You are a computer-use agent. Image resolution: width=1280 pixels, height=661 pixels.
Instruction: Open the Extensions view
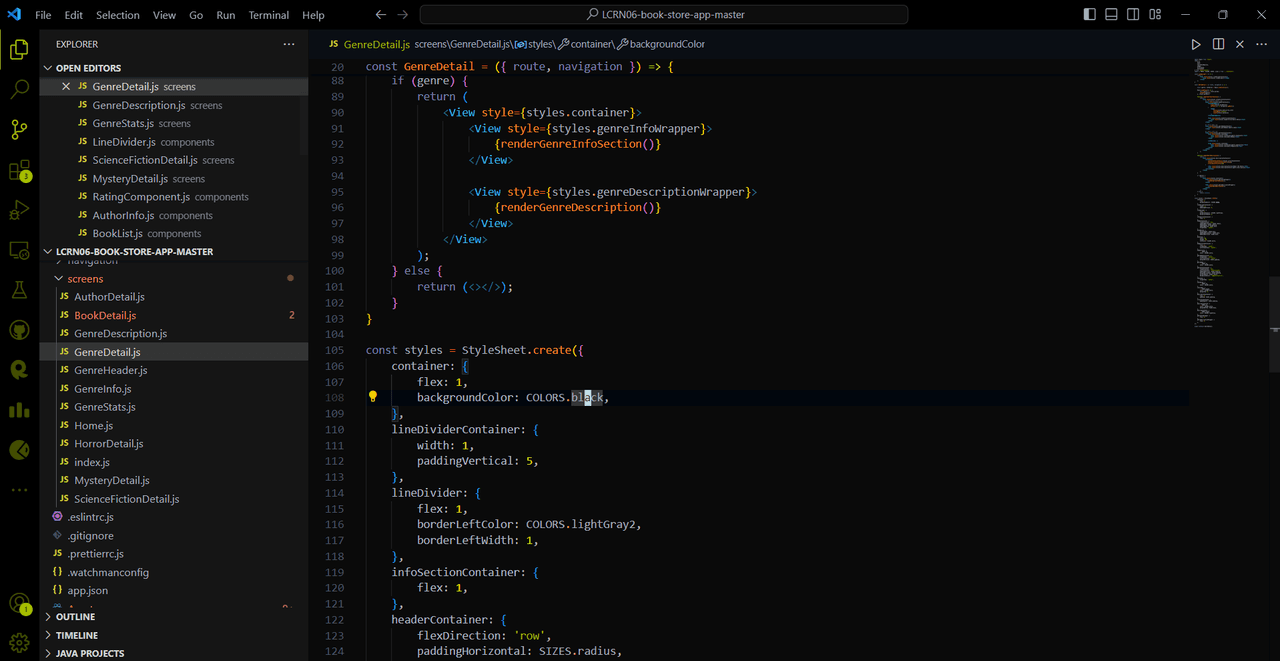pyautogui.click(x=19, y=171)
